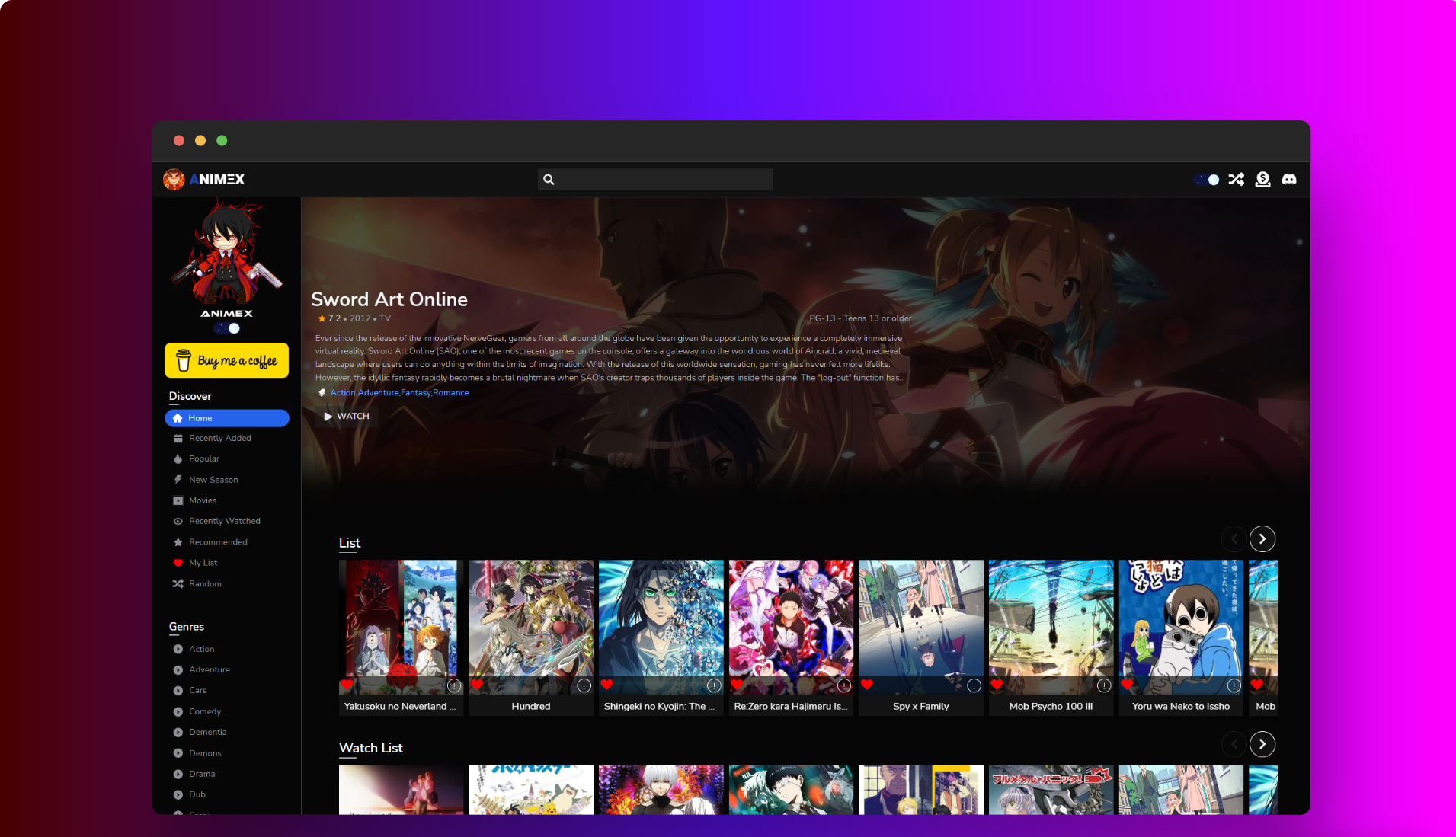Open info icon on Yakusoku no Neverland card
Viewport: 1456px width, 837px height.
(x=454, y=685)
